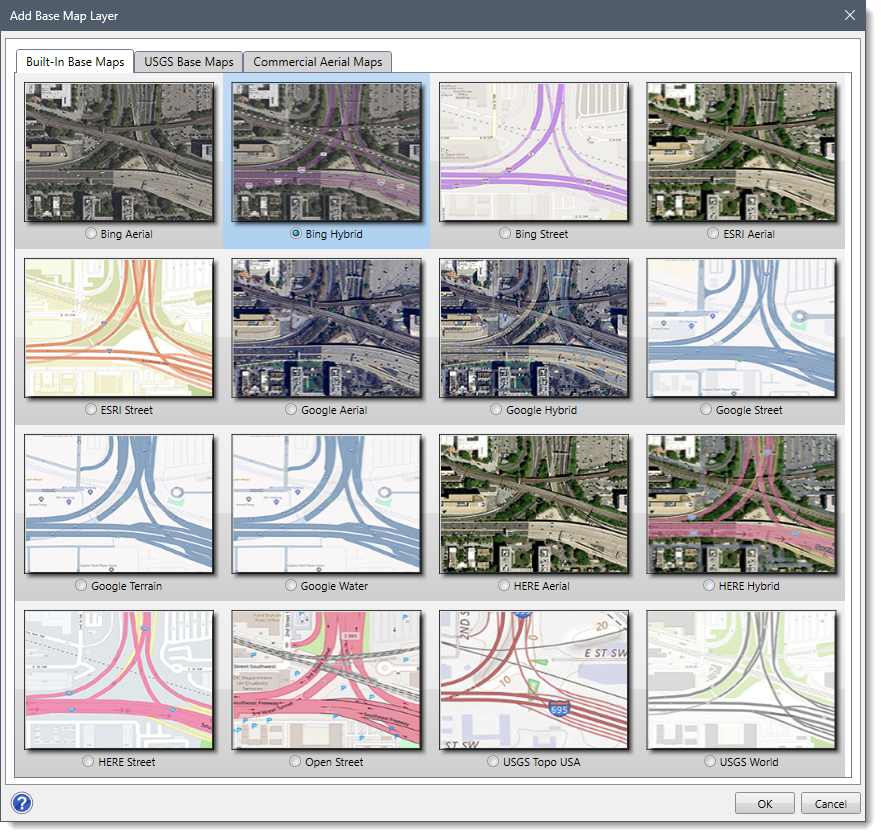Open the Help icon in the corner
Image resolution: width=881 pixels, height=837 pixels.
click(21, 803)
